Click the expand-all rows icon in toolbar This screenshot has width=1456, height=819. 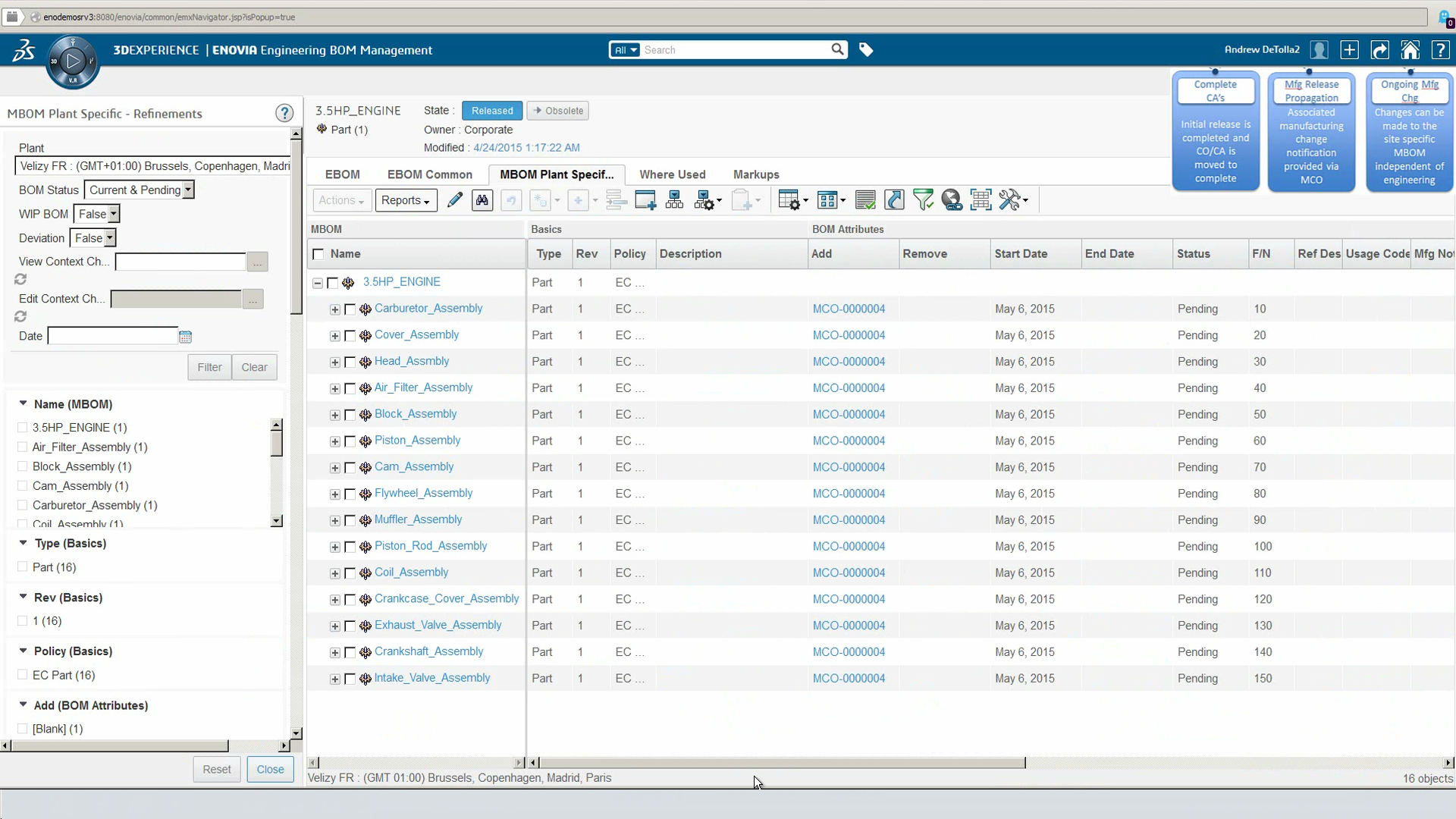point(617,200)
